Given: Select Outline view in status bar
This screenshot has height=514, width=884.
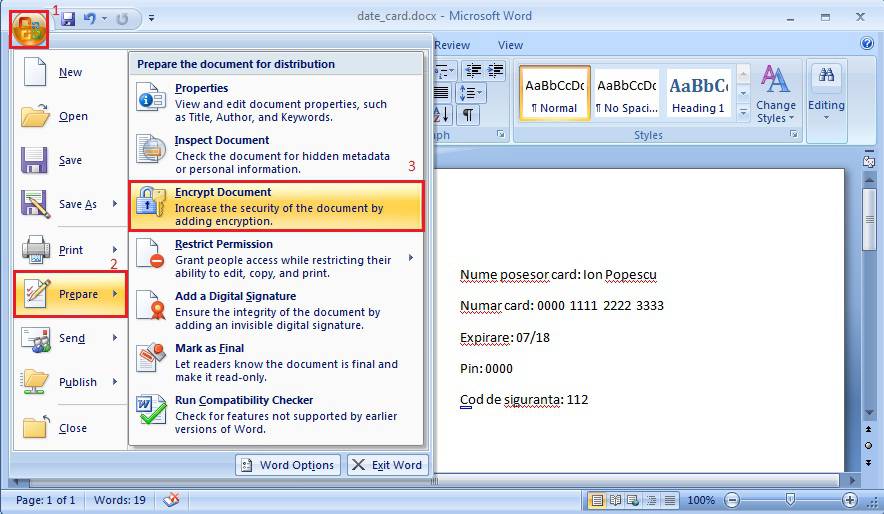Looking at the screenshot, I should tap(651, 500).
